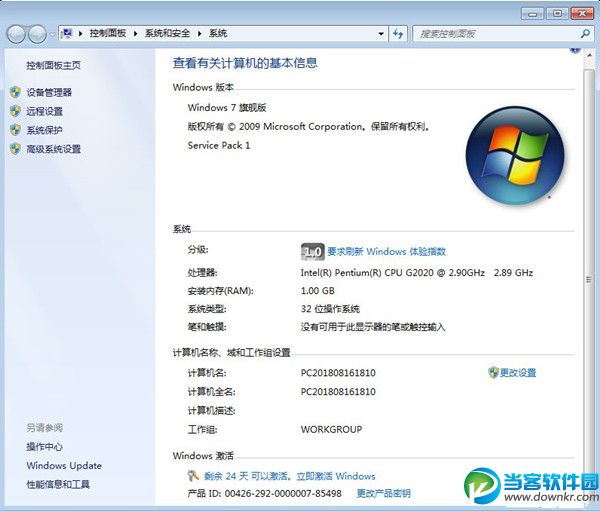Click the copyright 2009 Microsoft Corporation text

308,126
